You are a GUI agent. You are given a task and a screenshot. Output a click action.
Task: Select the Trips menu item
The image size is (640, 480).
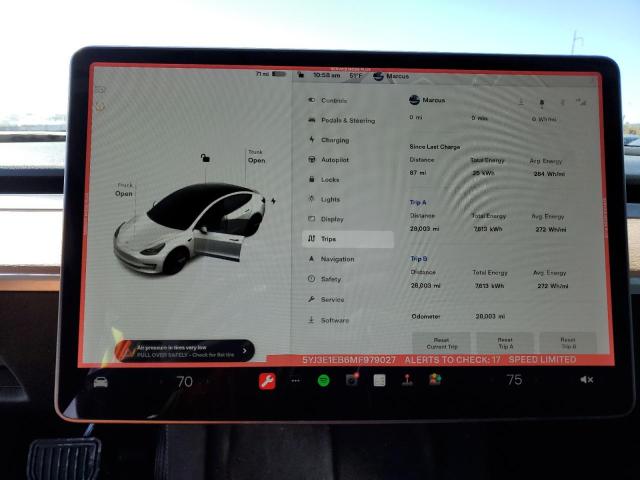coord(348,239)
